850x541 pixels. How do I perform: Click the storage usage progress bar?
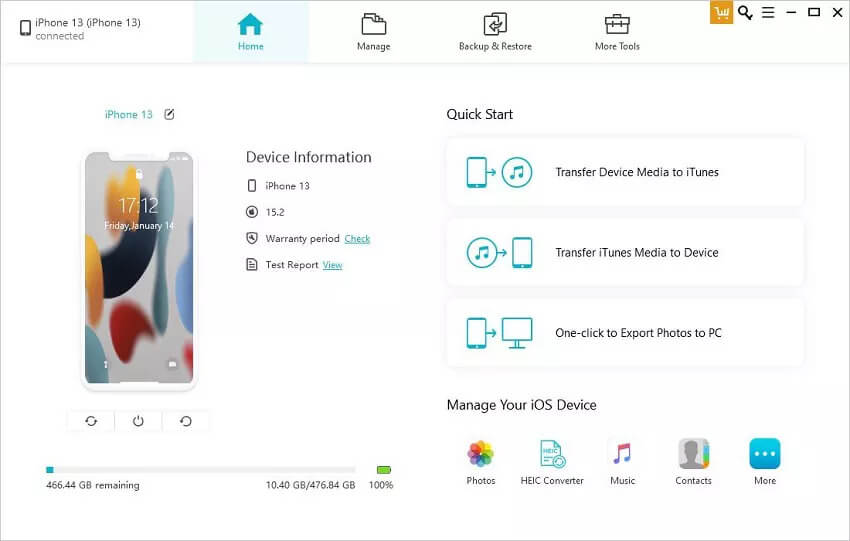tap(201, 469)
